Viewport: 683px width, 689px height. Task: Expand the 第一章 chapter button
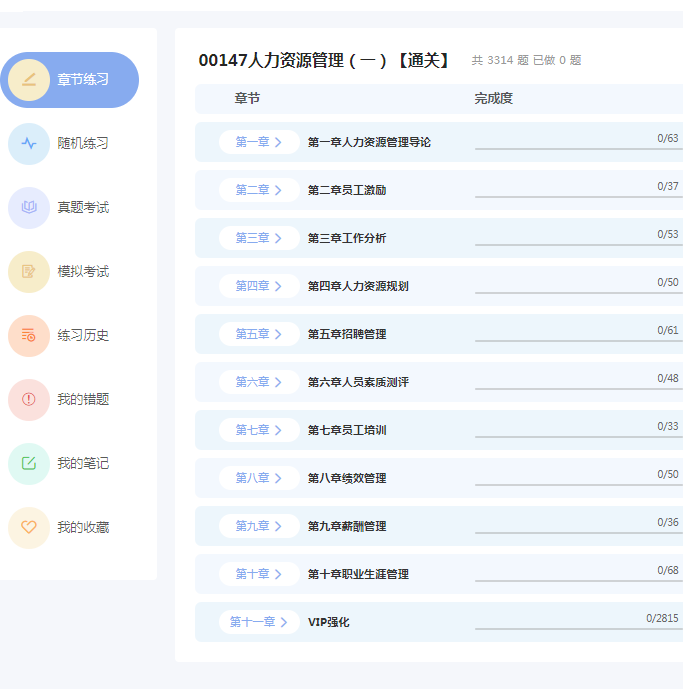click(x=259, y=142)
